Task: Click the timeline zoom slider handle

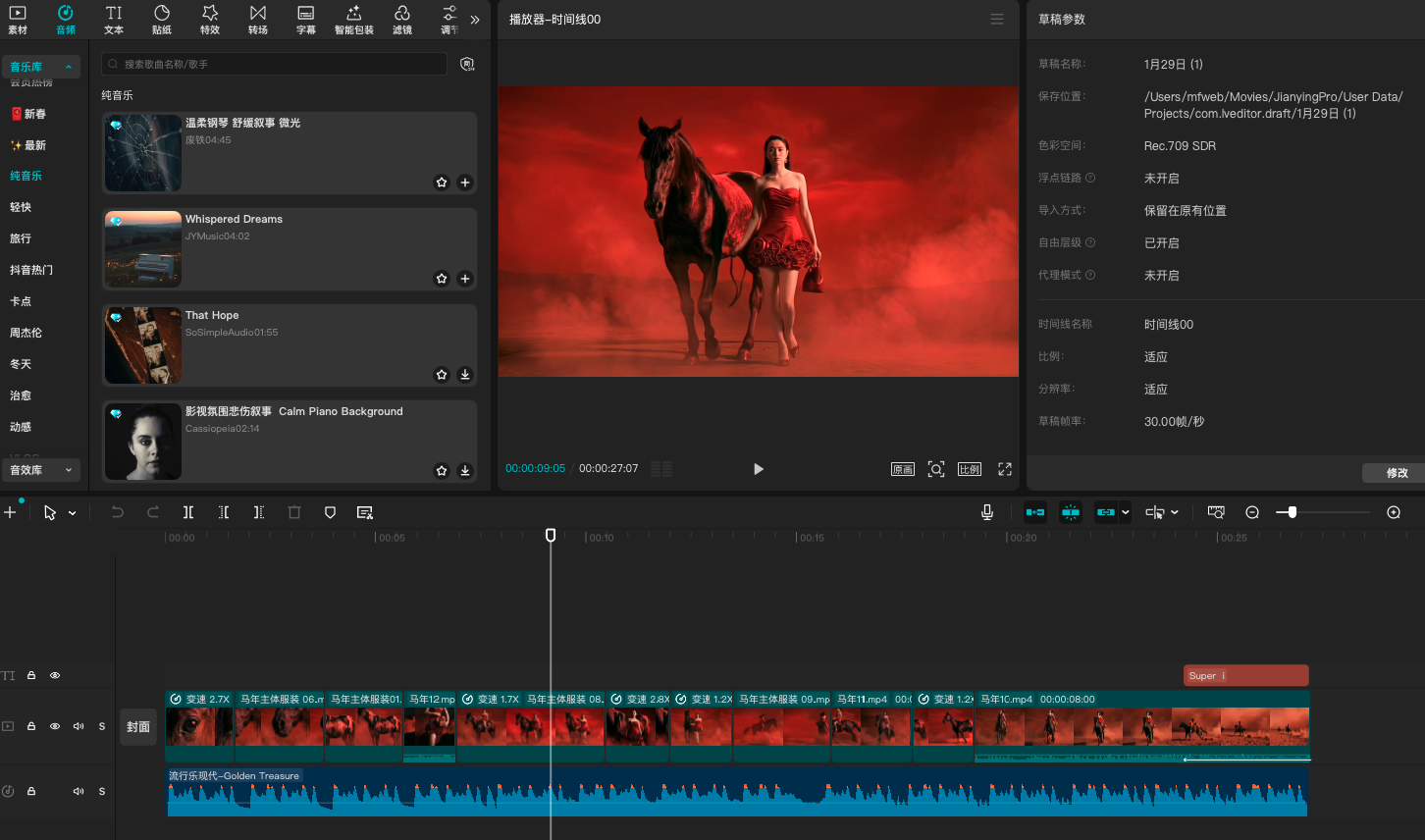Action: 1293,512
